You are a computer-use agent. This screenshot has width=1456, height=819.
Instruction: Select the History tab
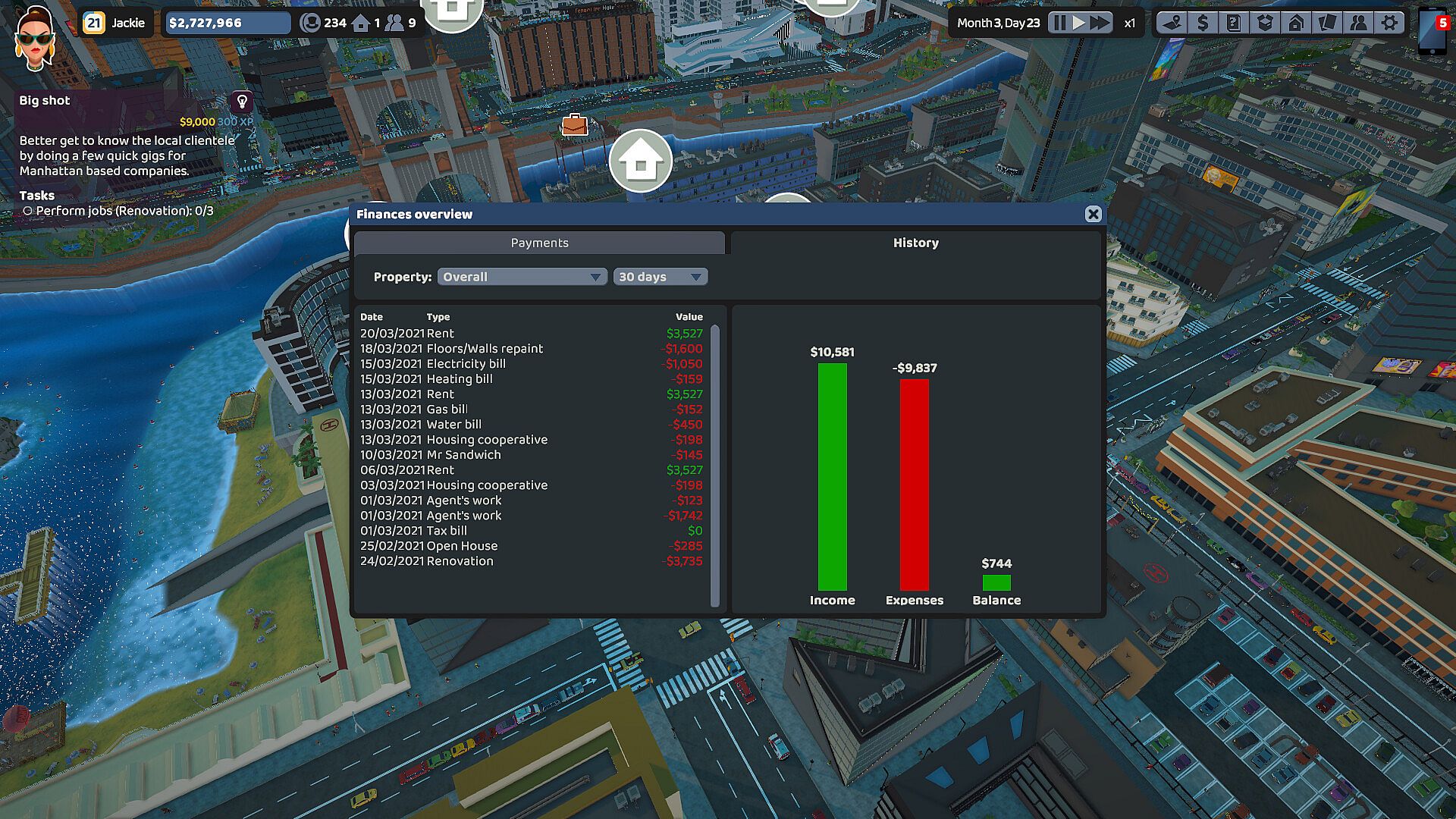915,243
